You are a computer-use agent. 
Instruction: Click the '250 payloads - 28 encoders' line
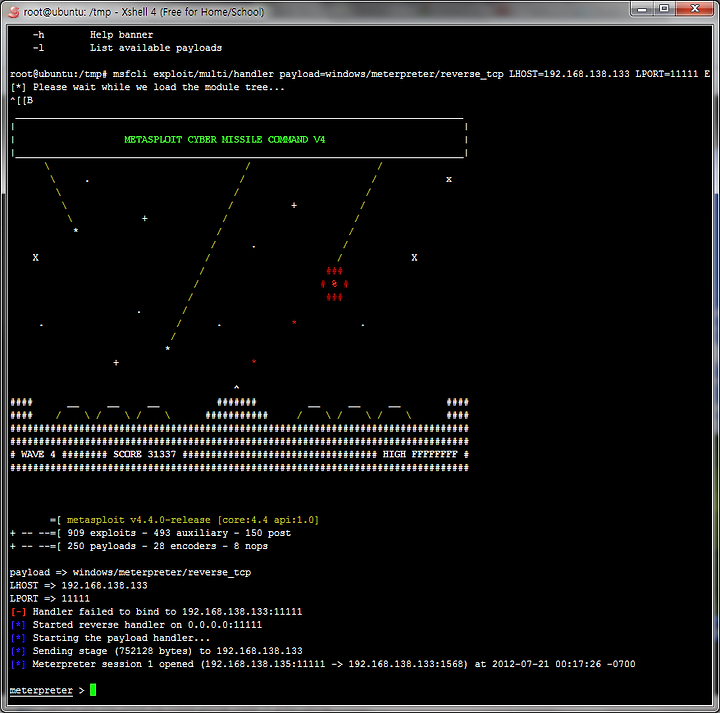click(139, 546)
